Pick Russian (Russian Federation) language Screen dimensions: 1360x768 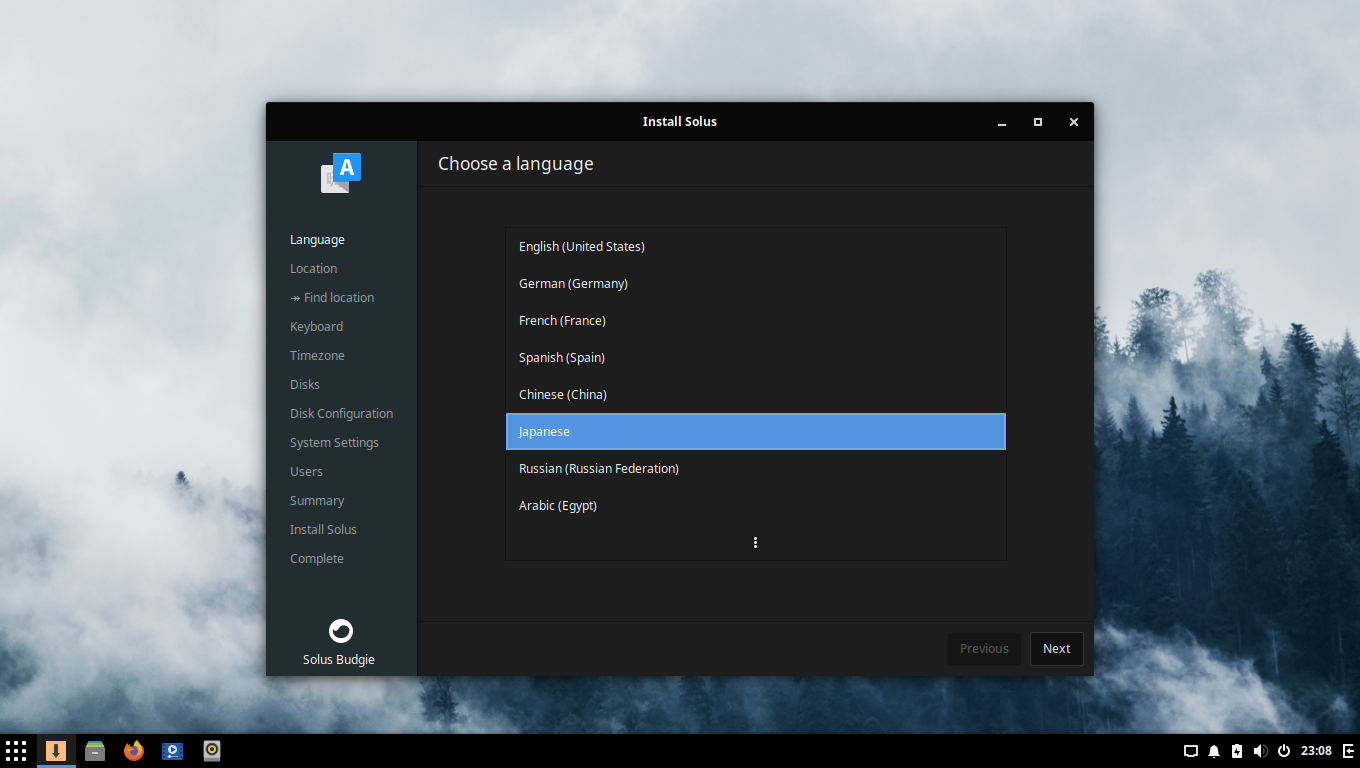[x=755, y=468]
